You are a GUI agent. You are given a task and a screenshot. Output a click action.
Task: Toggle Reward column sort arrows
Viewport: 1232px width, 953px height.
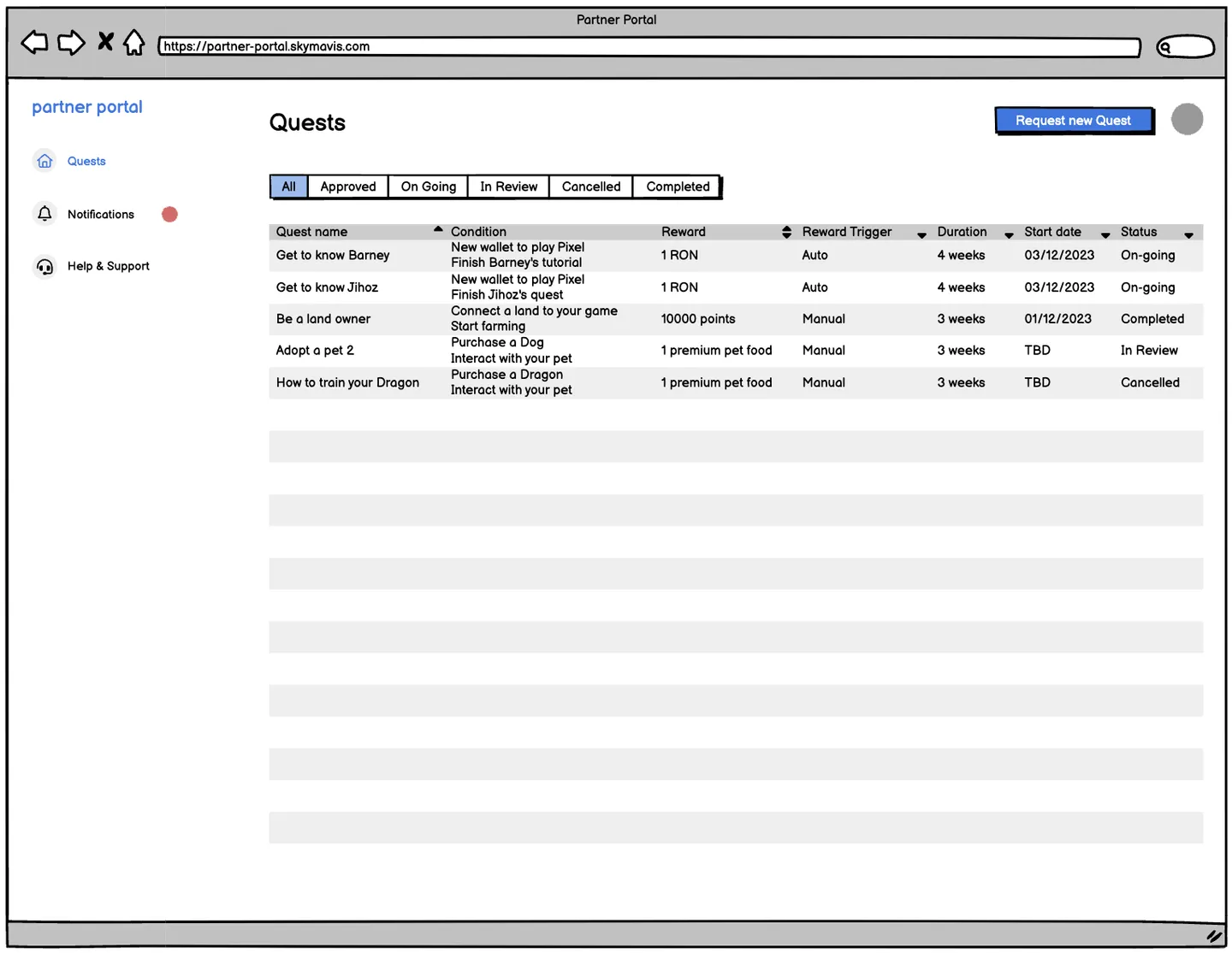click(x=786, y=232)
